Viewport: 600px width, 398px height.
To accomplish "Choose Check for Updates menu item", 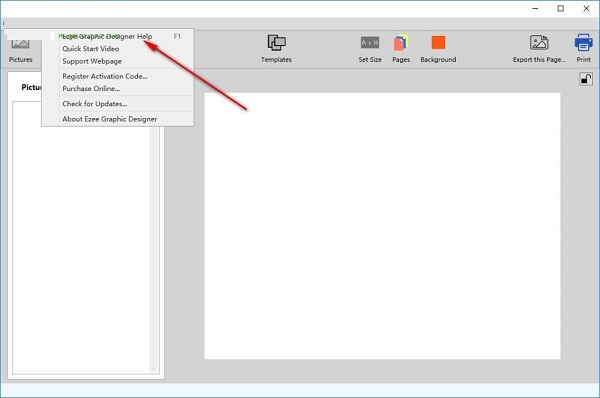I will (x=117, y=104).
